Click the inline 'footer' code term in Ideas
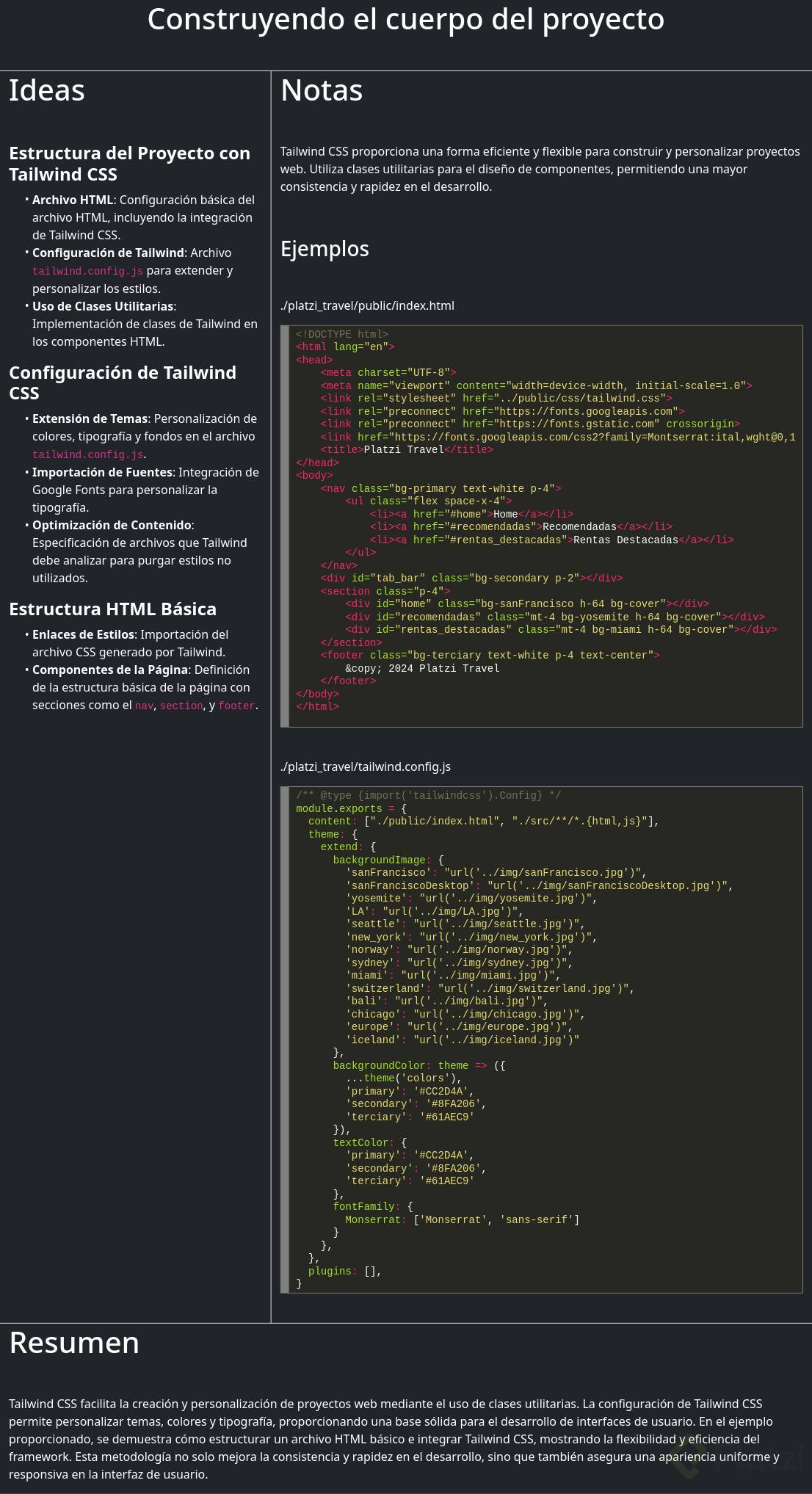The height and width of the screenshot is (1494, 812). [236, 706]
